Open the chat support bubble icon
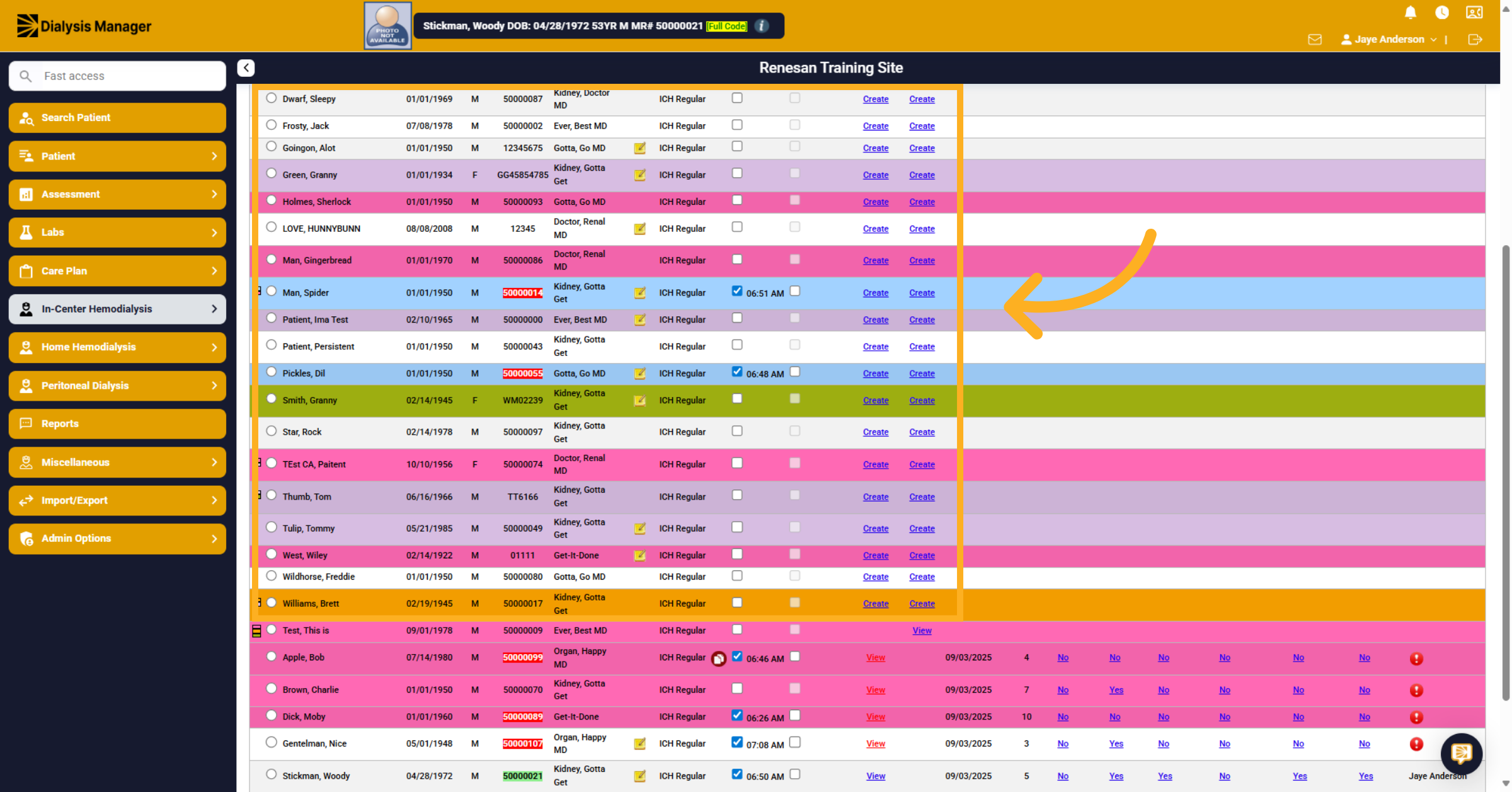 tap(1461, 753)
